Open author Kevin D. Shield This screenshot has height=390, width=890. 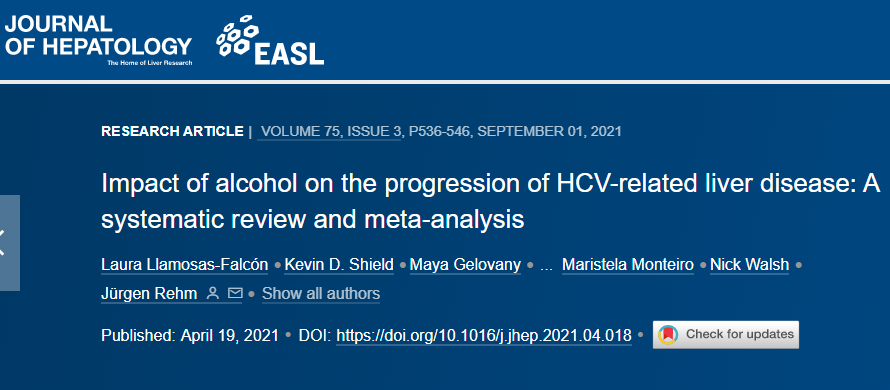[339, 265]
